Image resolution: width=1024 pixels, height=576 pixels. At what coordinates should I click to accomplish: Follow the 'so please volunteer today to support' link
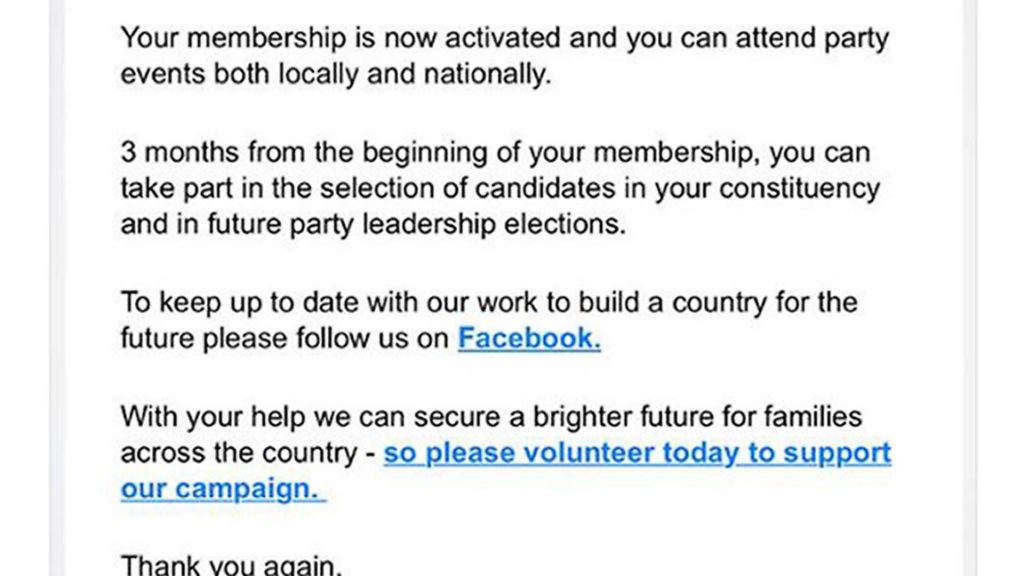coord(637,453)
